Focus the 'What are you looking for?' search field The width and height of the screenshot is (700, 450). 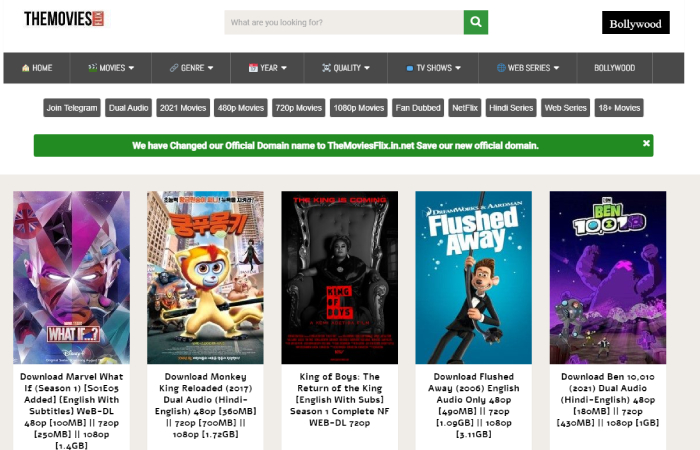tap(344, 22)
